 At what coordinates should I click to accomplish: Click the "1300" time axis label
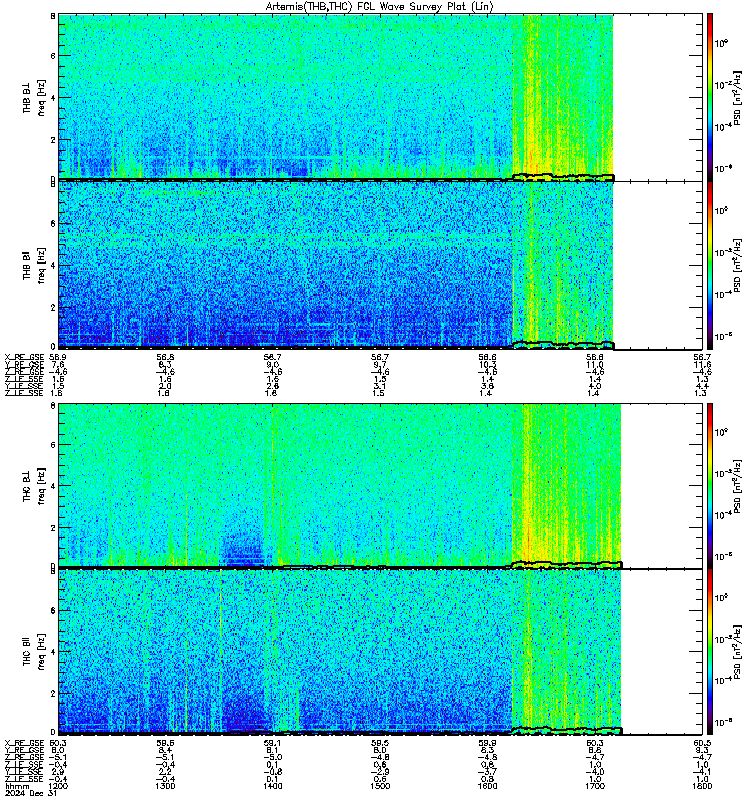(165, 786)
